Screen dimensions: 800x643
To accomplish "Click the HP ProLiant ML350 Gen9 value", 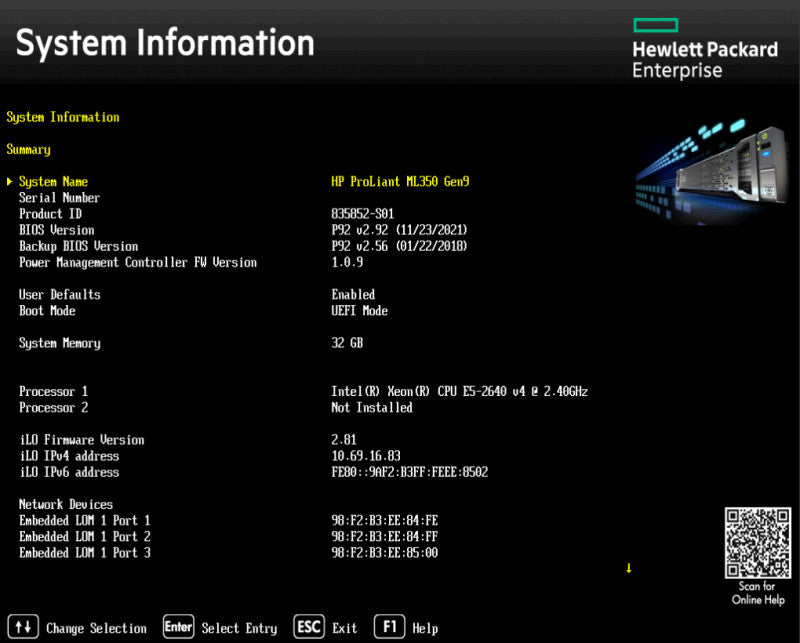I will (401, 182).
